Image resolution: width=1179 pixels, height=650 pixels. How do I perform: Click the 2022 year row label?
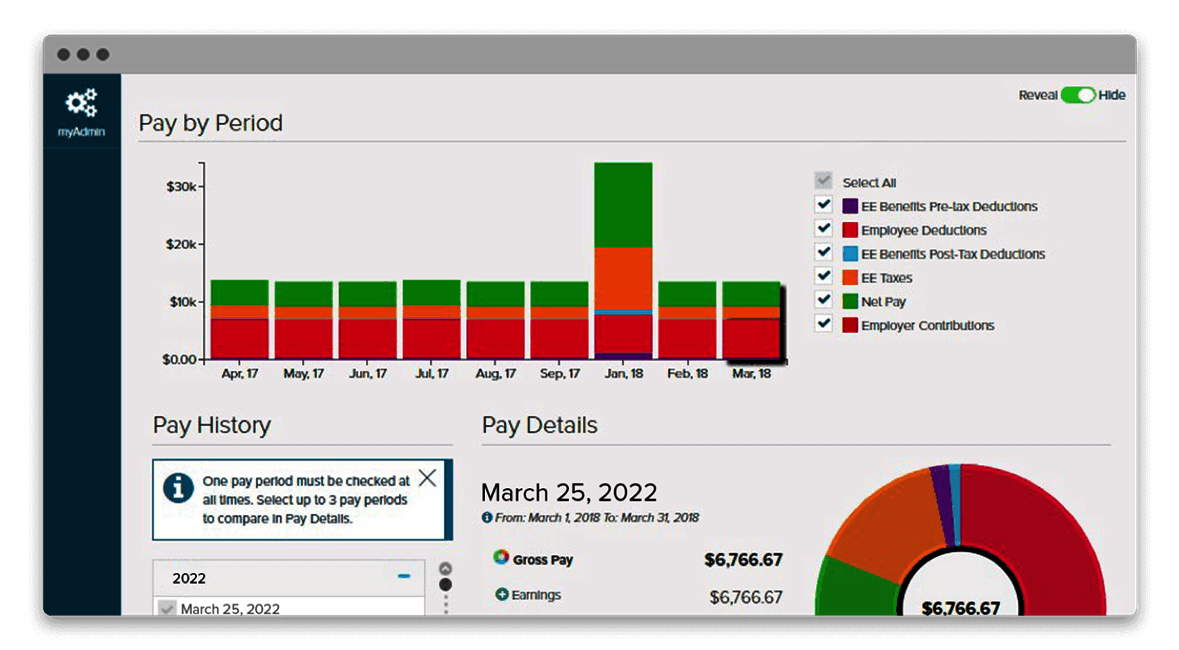tap(189, 579)
